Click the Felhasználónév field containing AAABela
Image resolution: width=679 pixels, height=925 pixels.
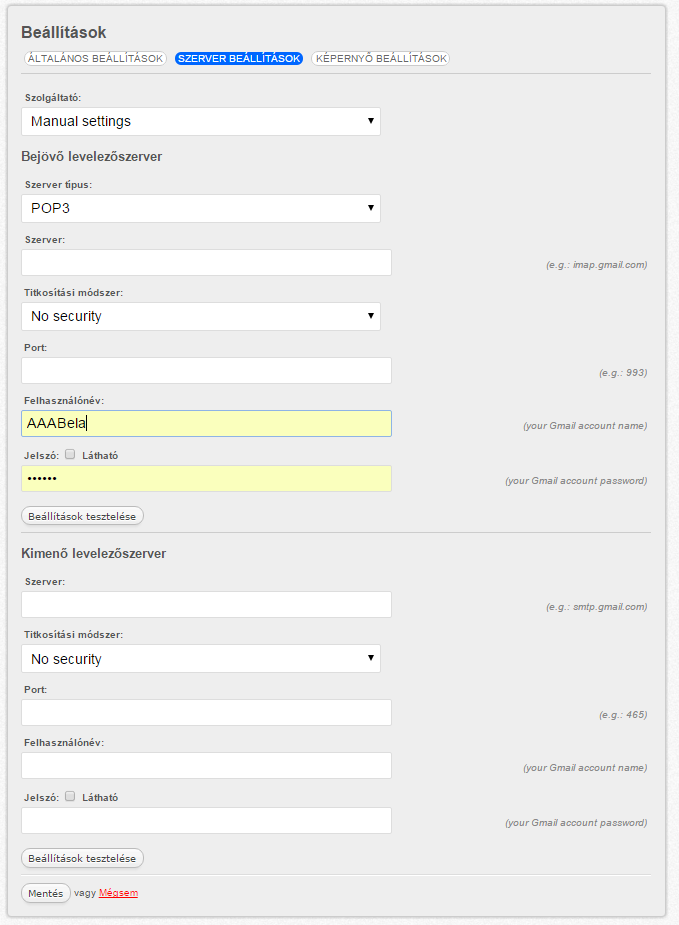coord(206,424)
